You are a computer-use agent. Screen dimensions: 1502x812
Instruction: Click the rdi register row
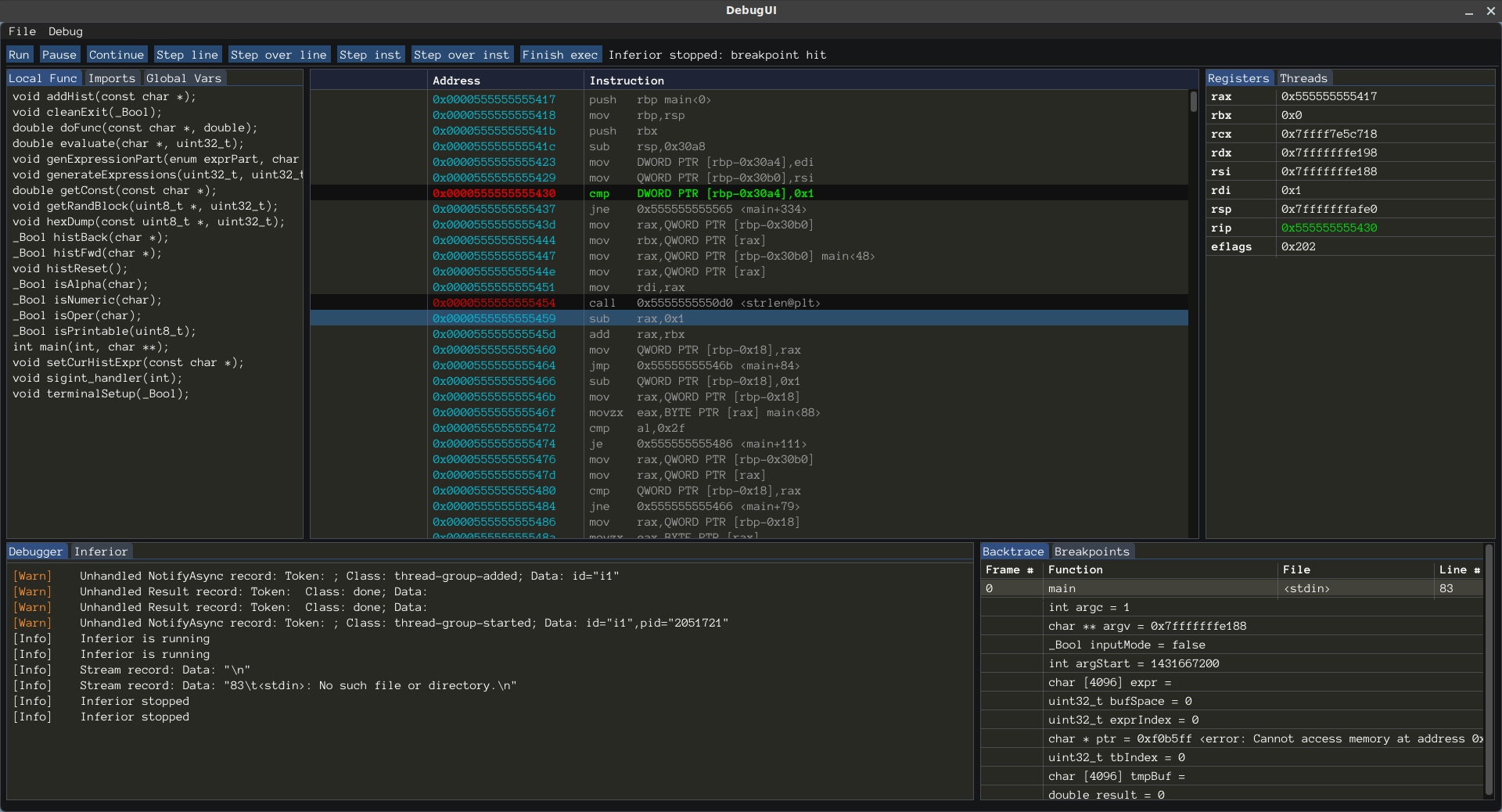1349,190
